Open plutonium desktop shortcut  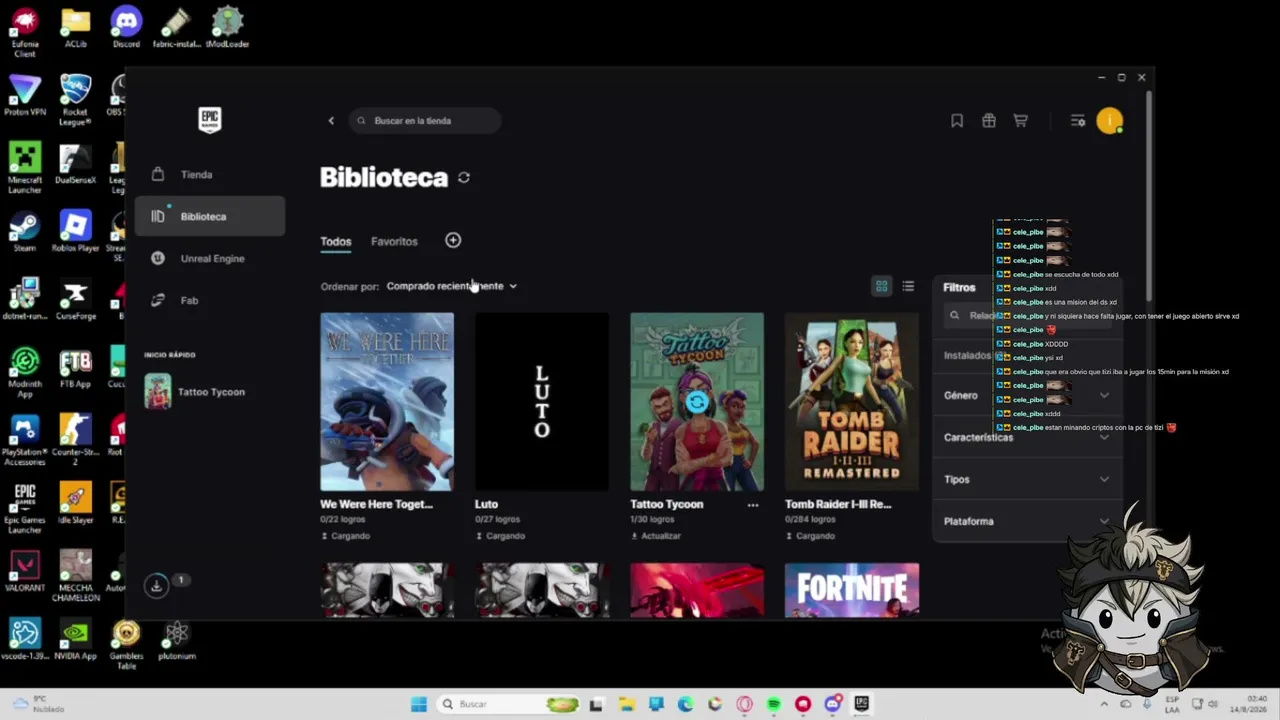click(x=177, y=639)
